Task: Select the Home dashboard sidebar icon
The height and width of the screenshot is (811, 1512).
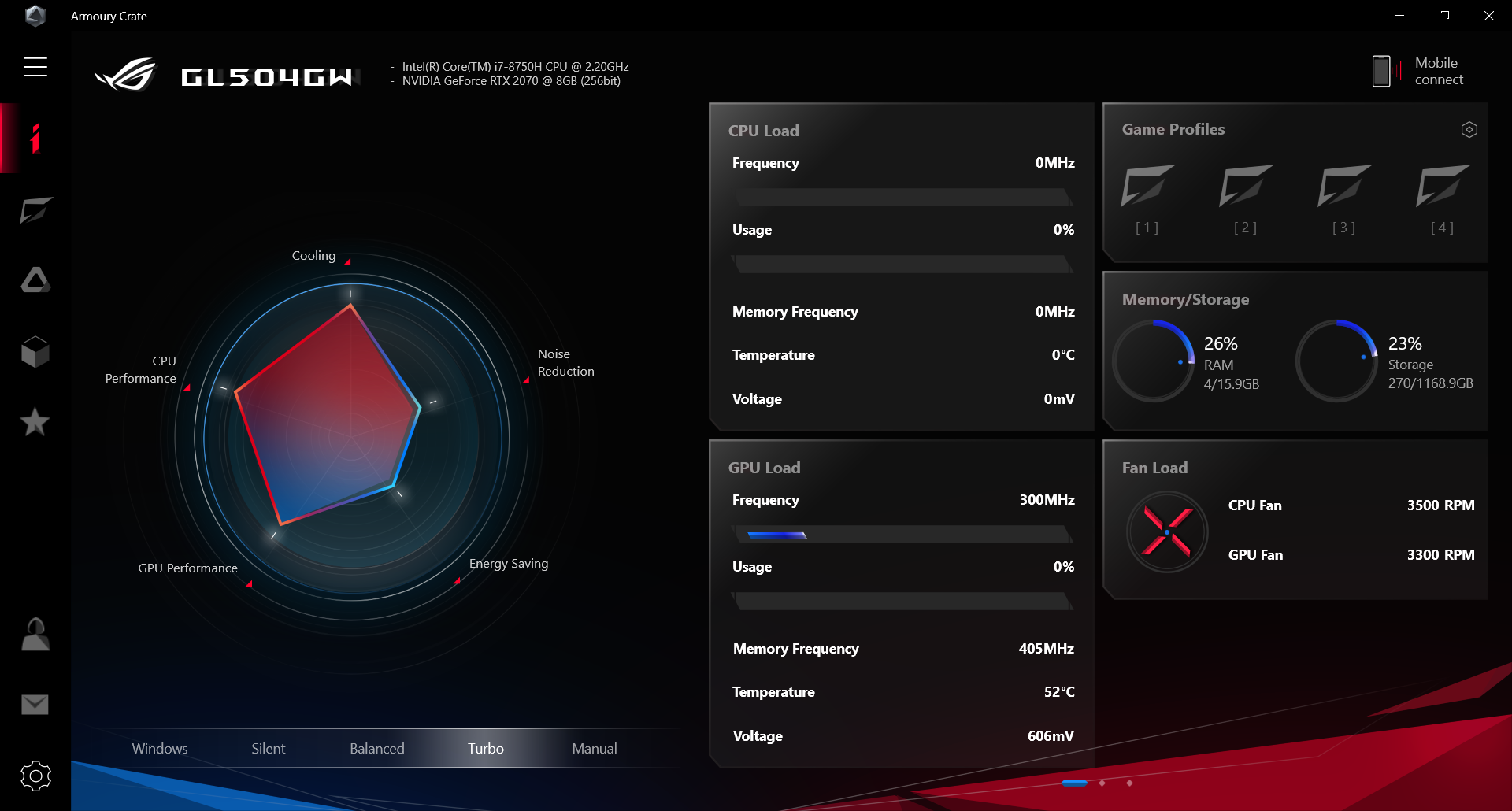Action: (35, 138)
